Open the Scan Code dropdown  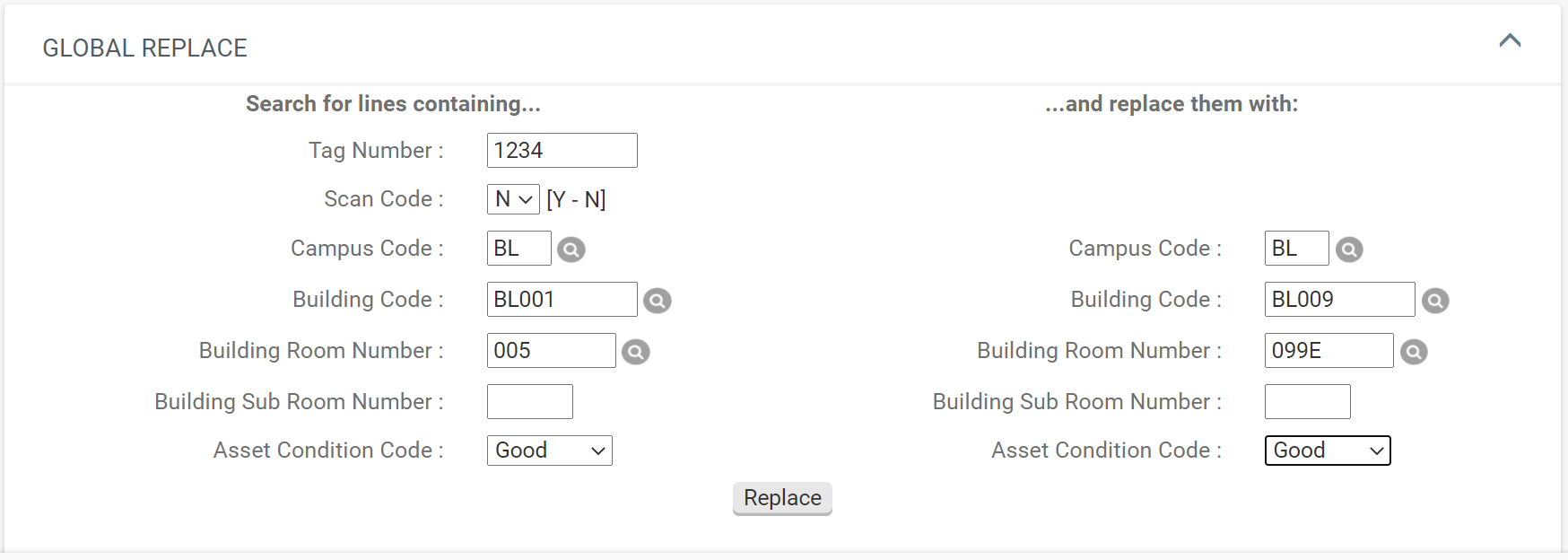click(x=513, y=199)
